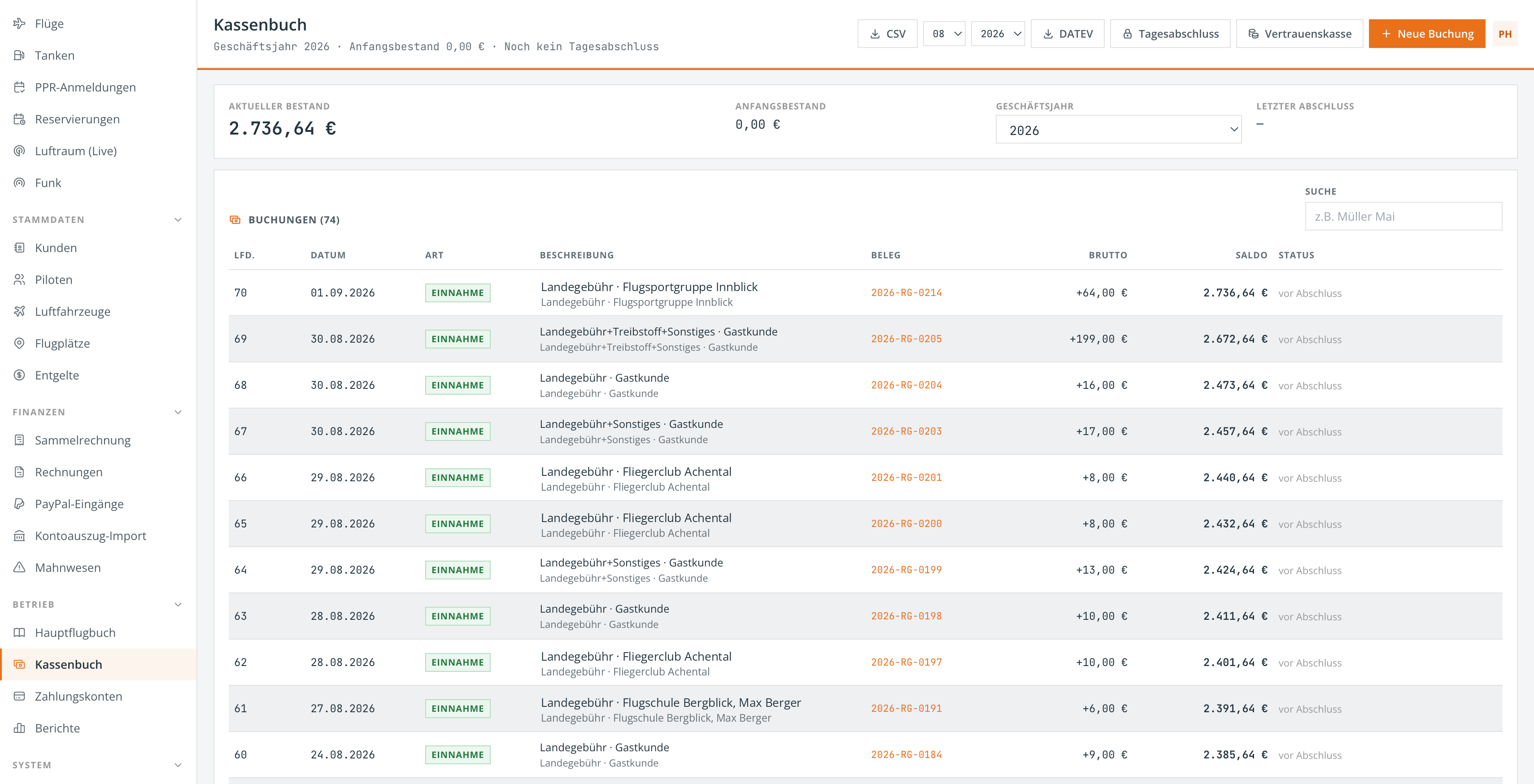
Task: Click the date 27.08.2026
Action: tap(342, 708)
